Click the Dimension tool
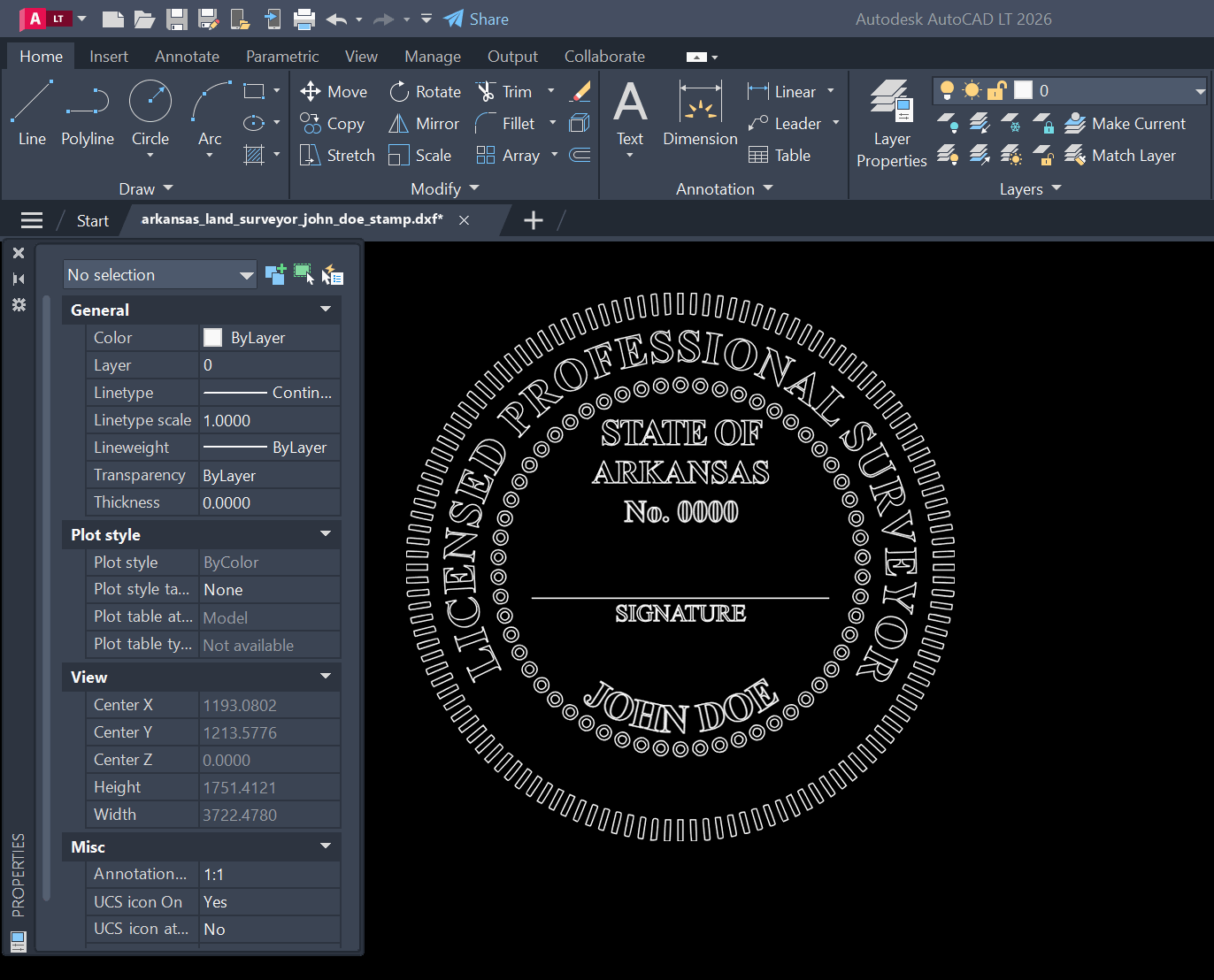This screenshot has height=980, width=1214. (x=700, y=112)
